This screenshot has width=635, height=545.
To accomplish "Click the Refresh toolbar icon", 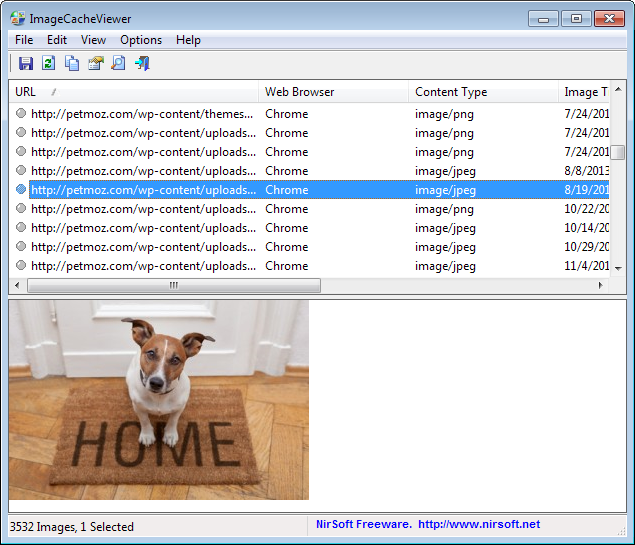I will click(x=49, y=63).
